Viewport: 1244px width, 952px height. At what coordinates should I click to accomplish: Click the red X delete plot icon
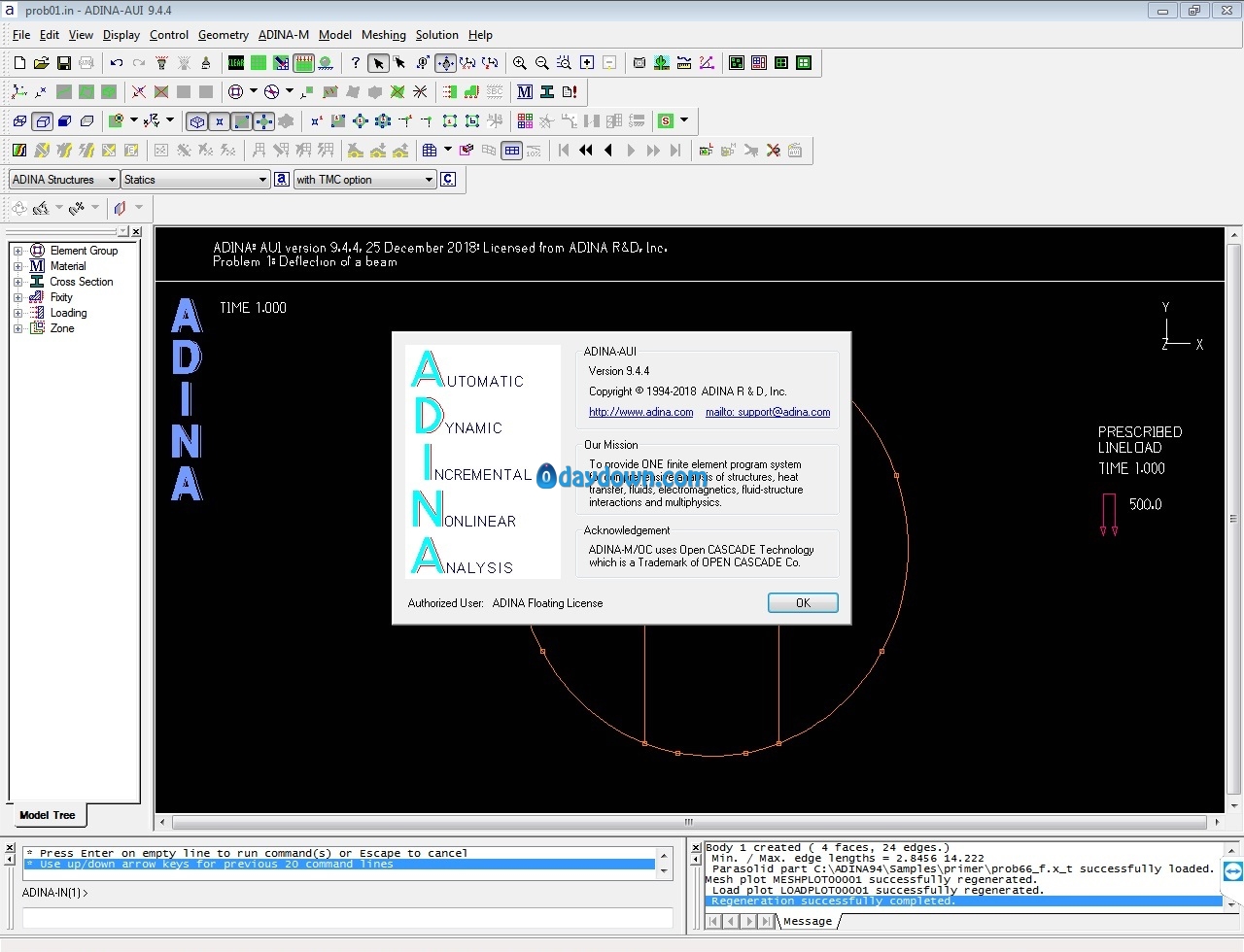[774, 151]
